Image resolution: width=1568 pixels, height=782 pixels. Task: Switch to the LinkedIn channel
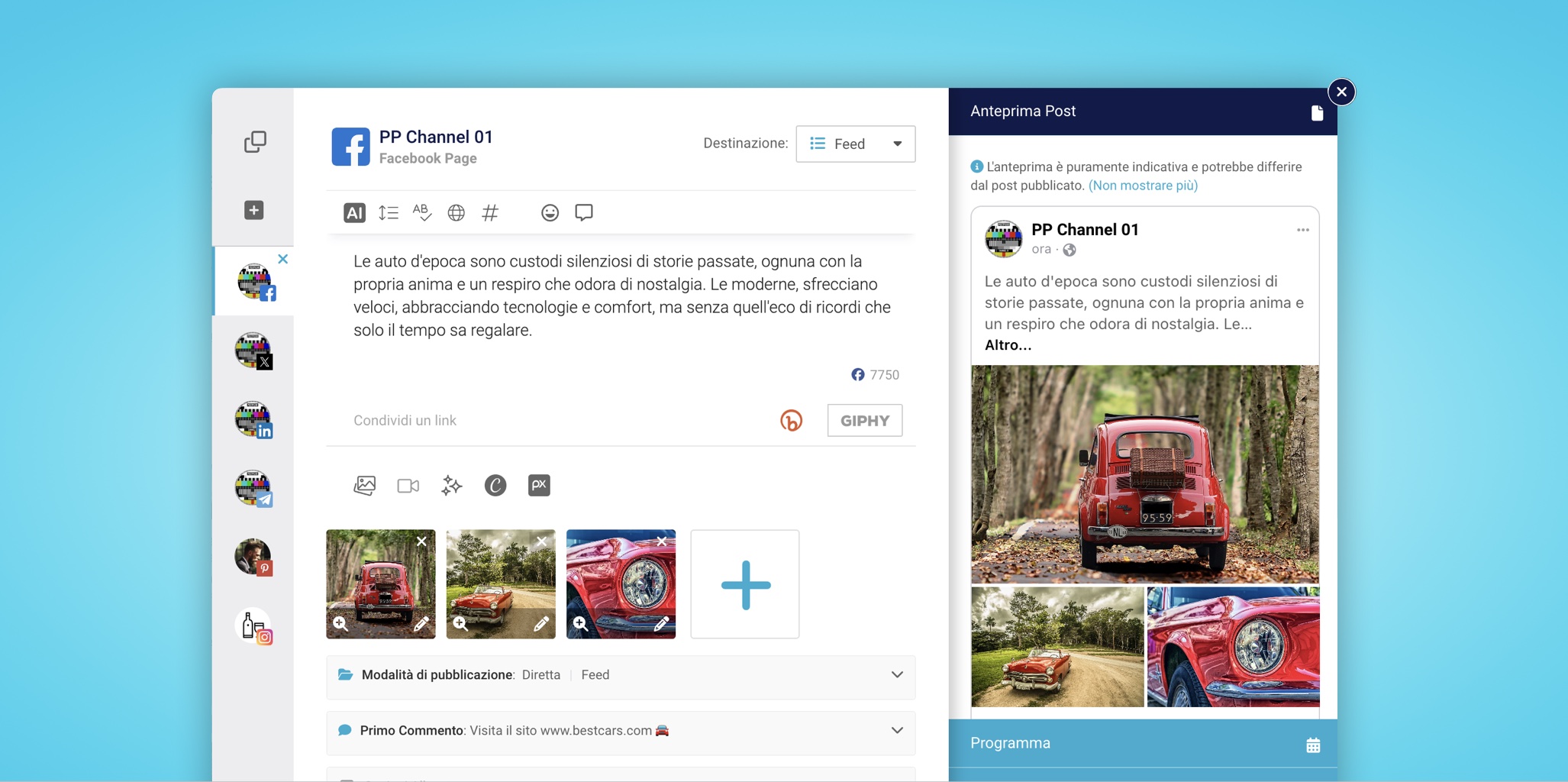pyautogui.click(x=253, y=419)
